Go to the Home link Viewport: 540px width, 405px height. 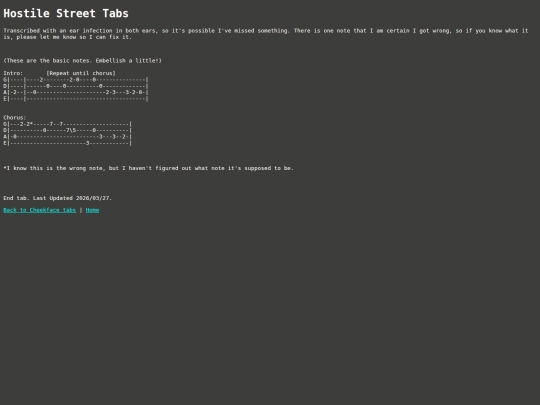coord(92,210)
